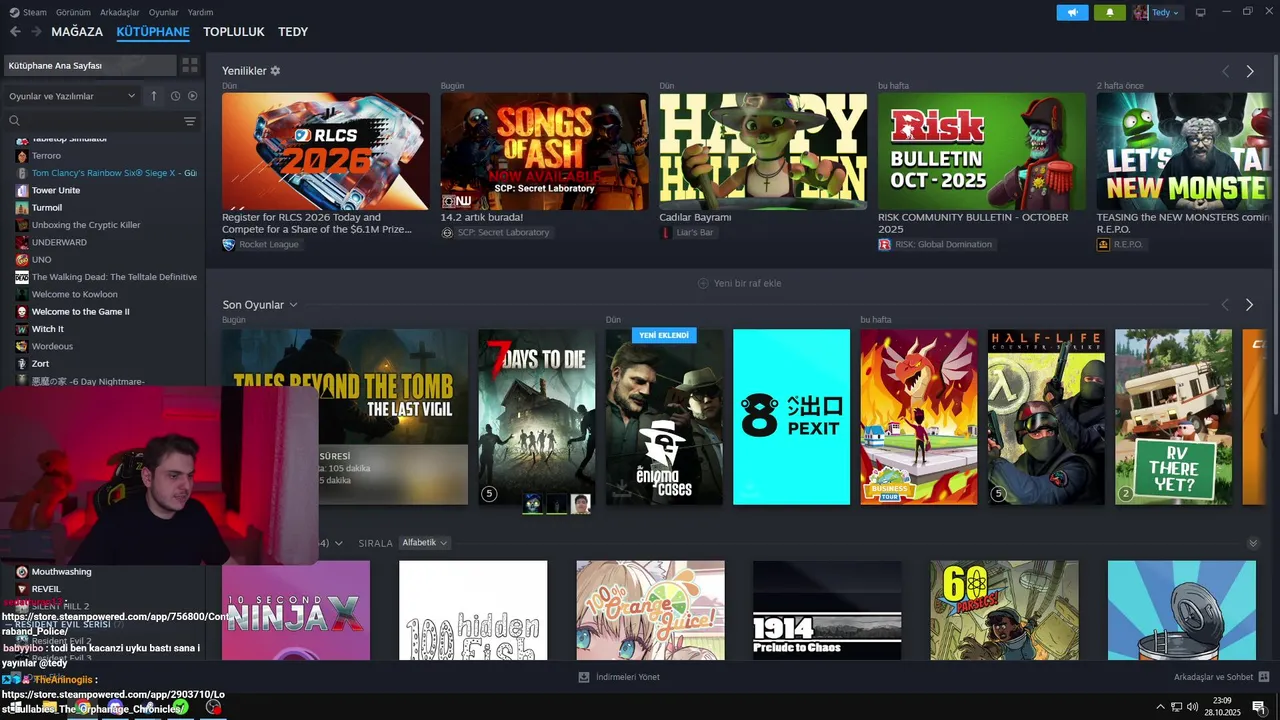This screenshot has width=1280, height=720.
Task: Click the library search magnifier icon
Action: (x=14, y=121)
